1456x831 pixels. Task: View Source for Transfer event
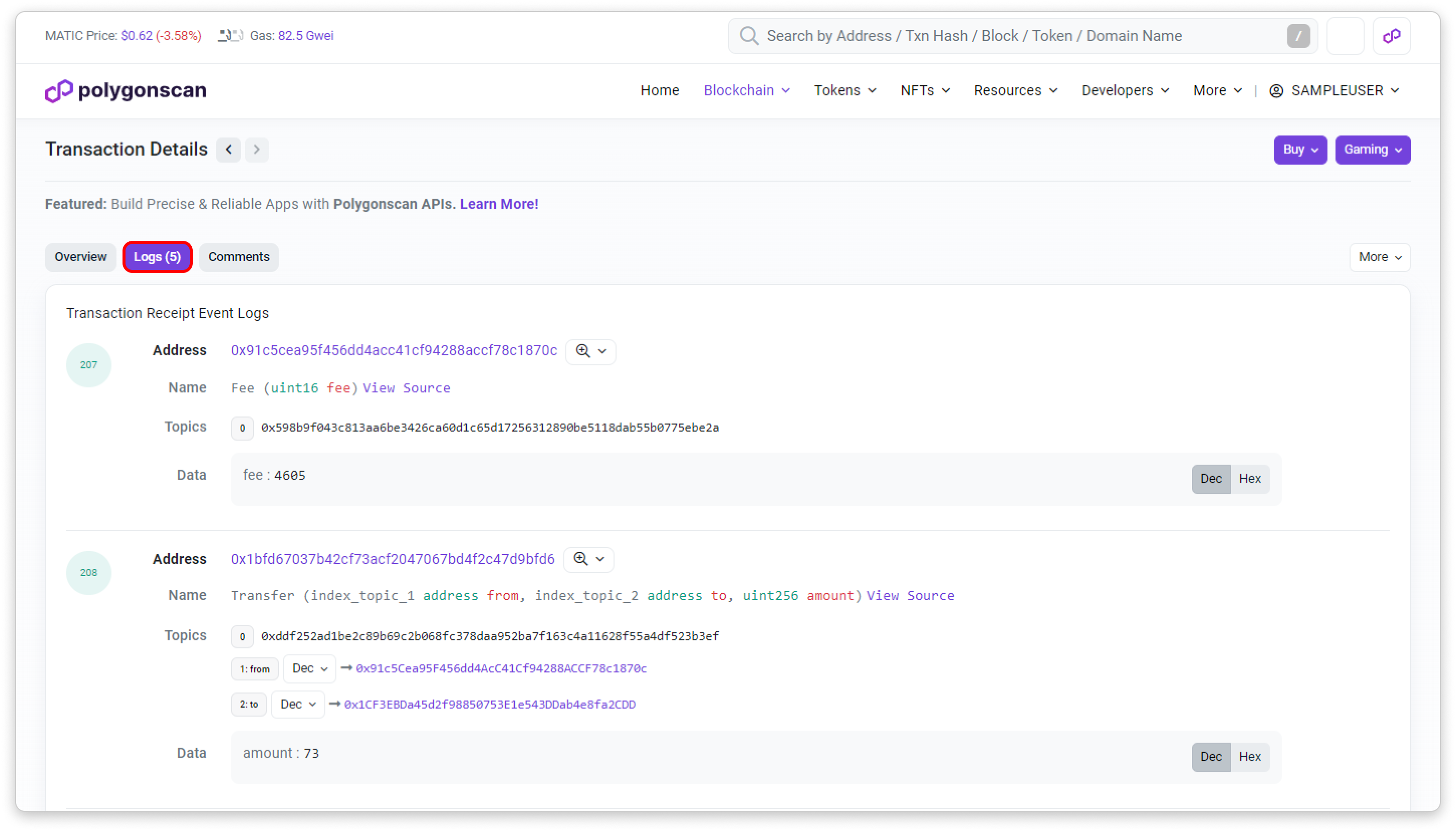pos(910,595)
